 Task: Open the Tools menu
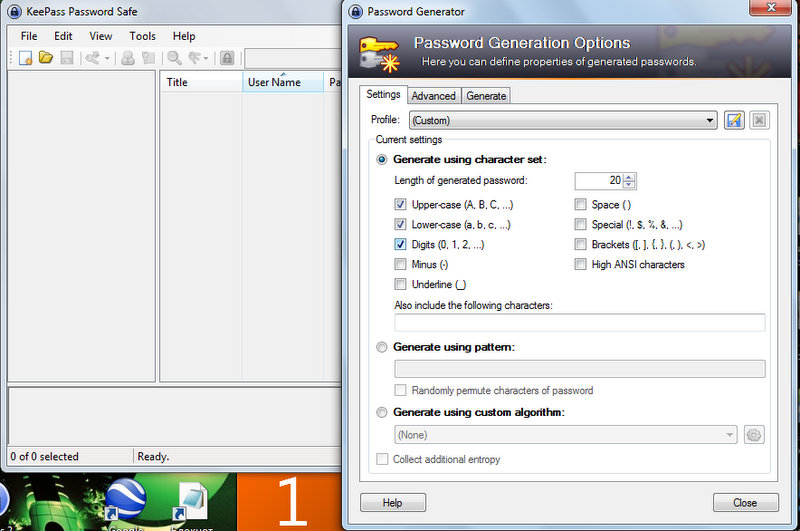coord(142,36)
